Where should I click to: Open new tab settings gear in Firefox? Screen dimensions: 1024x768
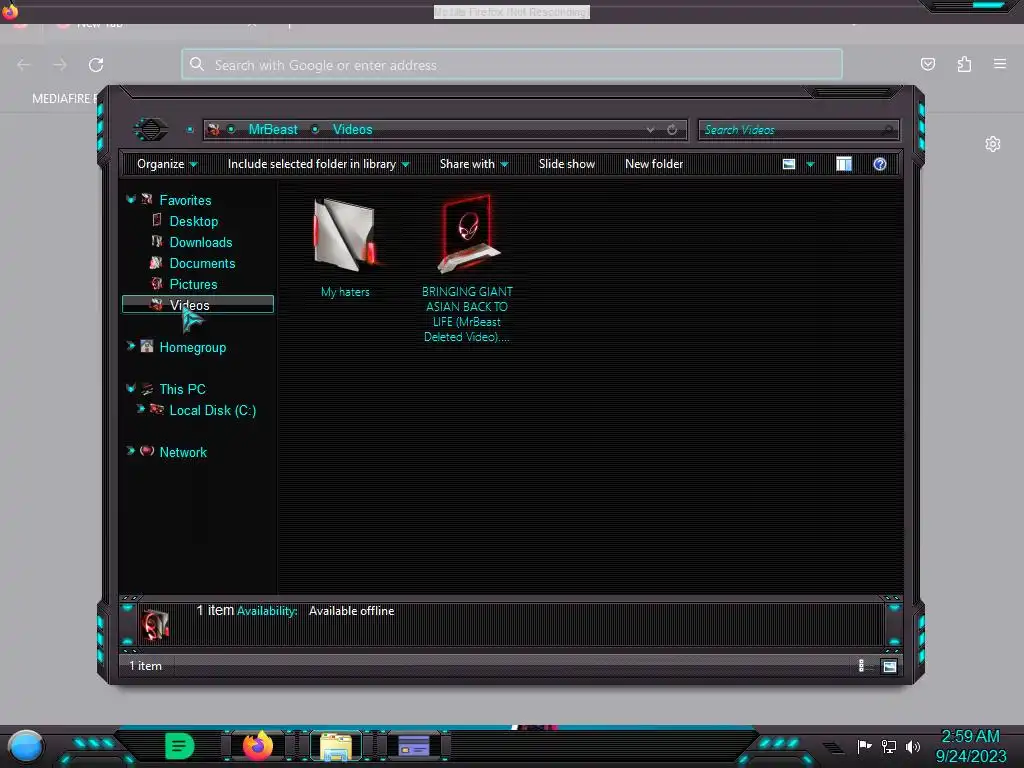[x=993, y=144]
